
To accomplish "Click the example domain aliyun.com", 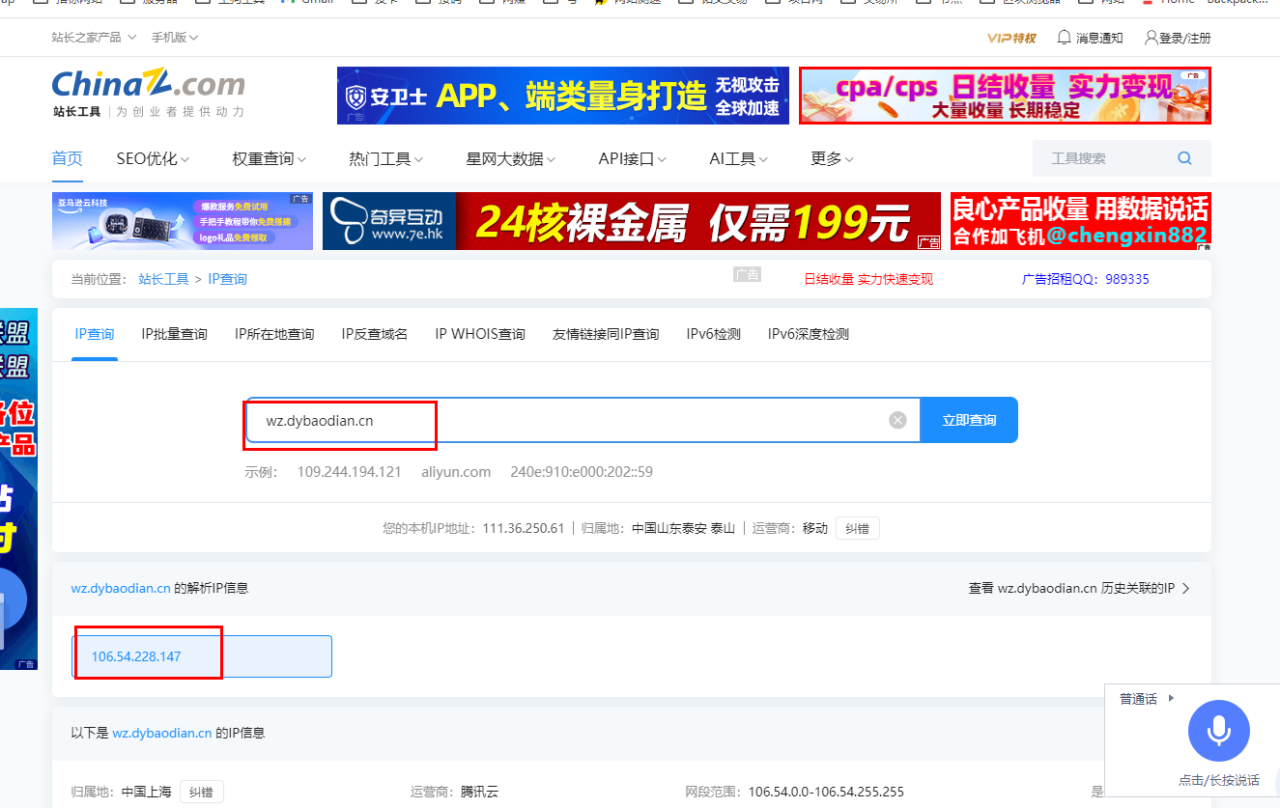I will (456, 472).
